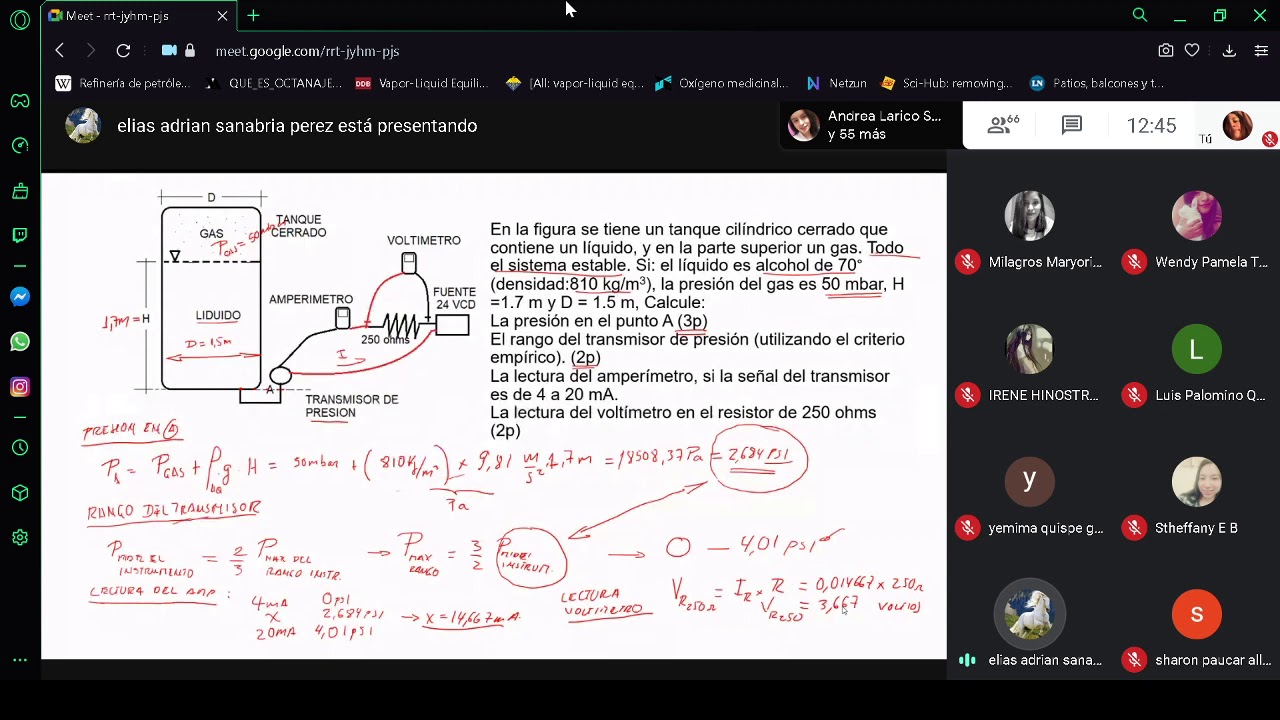
Task: Select Wendy Pamela T... participant tile
Action: pos(1197,232)
